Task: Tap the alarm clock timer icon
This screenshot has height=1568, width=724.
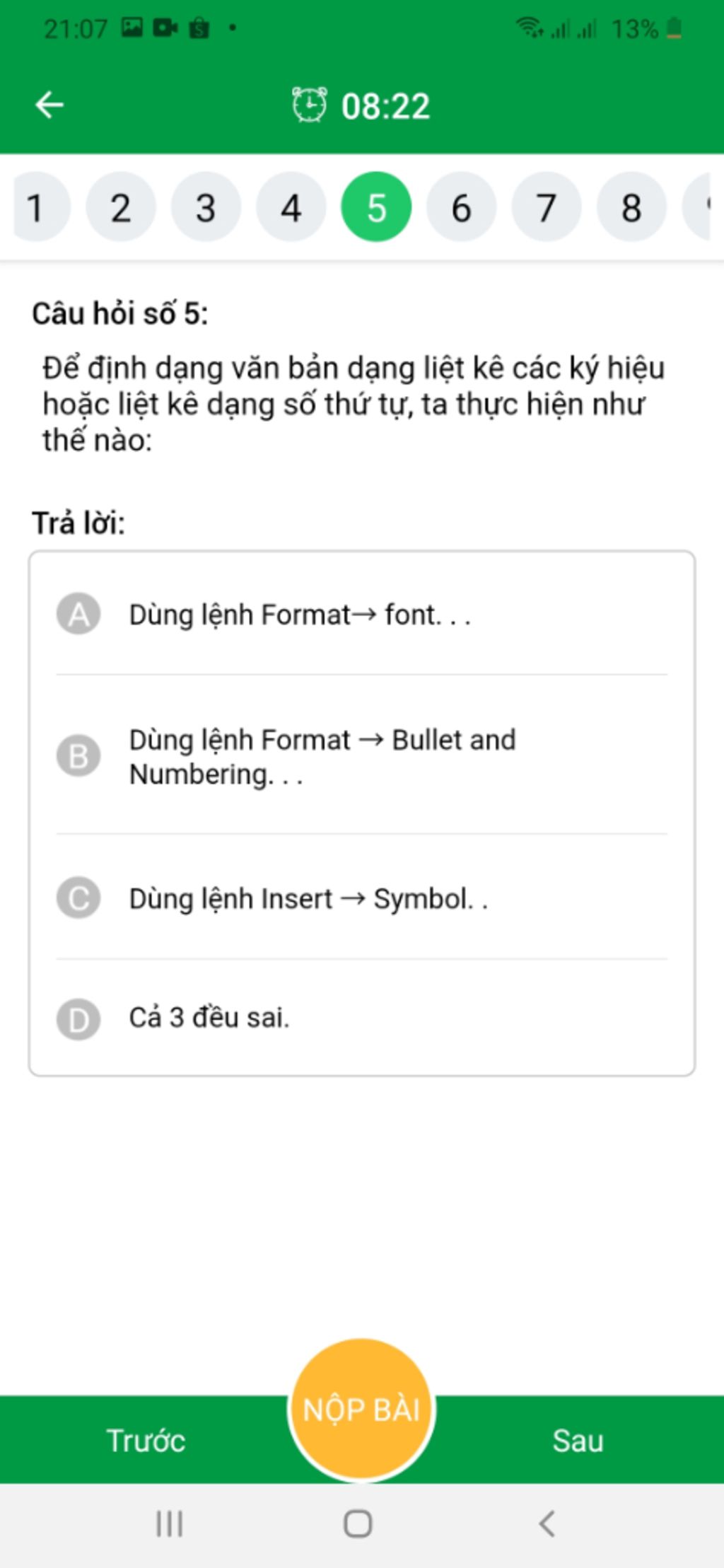Action: tap(310, 105)
